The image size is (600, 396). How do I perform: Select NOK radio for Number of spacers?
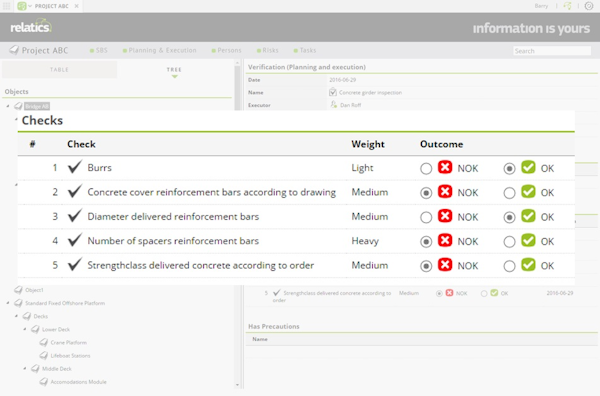pos(426,242)
